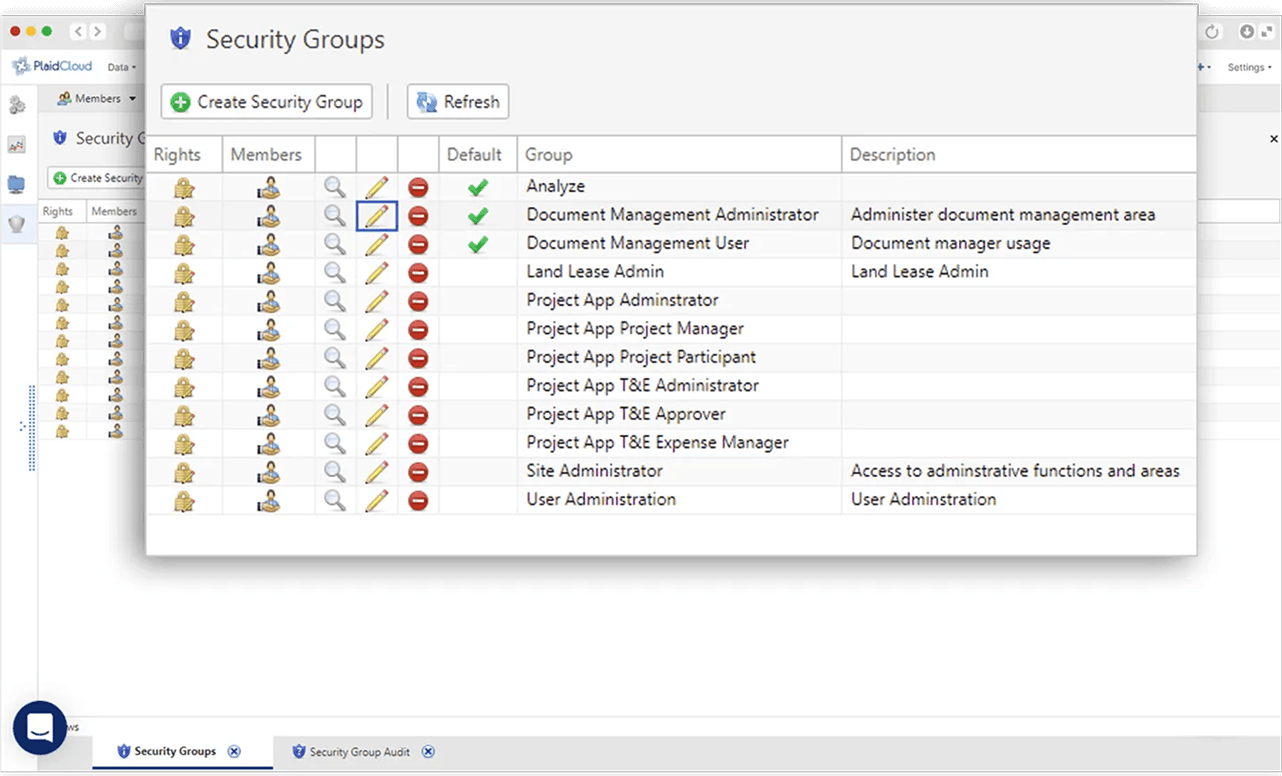Open rights for Project App Adminstrator
The image size is (1282, 776).
pyautogui.click(x=184, y=301)
